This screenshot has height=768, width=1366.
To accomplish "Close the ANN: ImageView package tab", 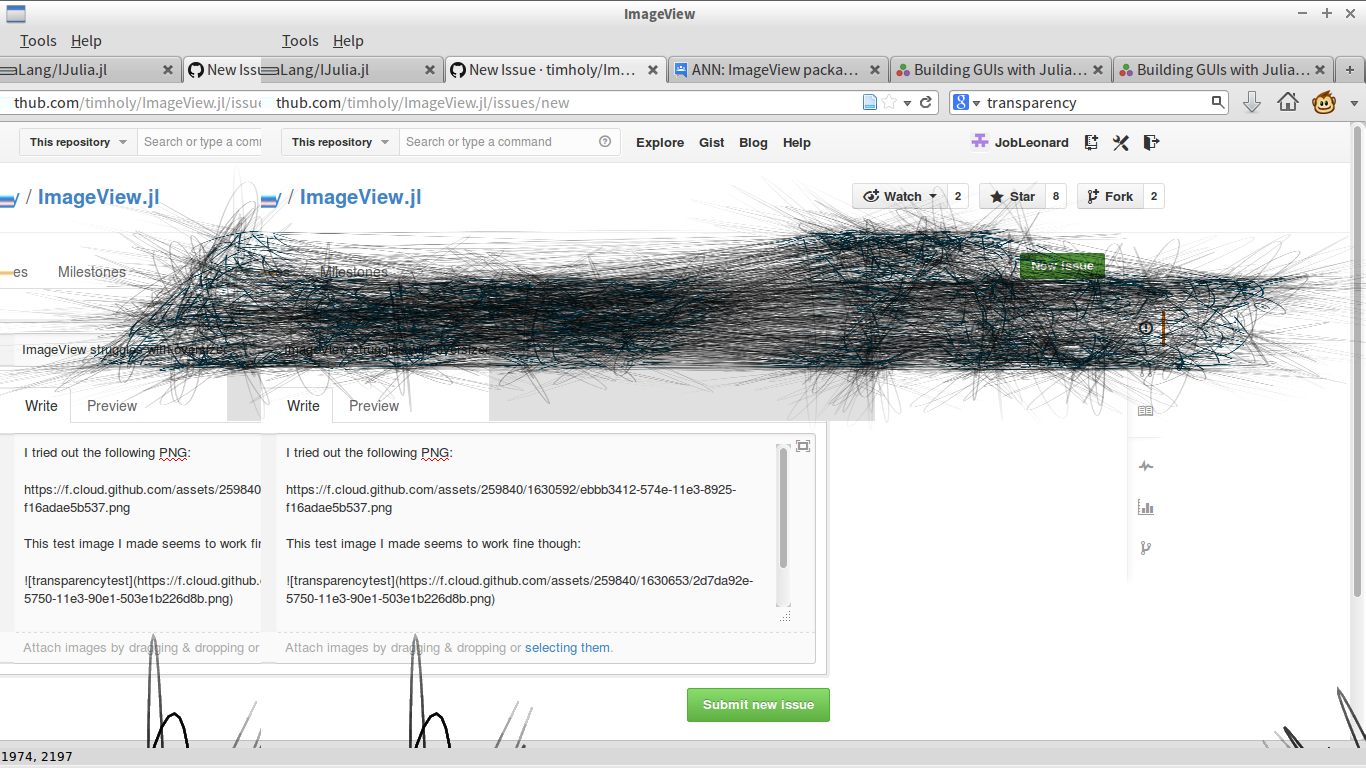I will [875, 70].
